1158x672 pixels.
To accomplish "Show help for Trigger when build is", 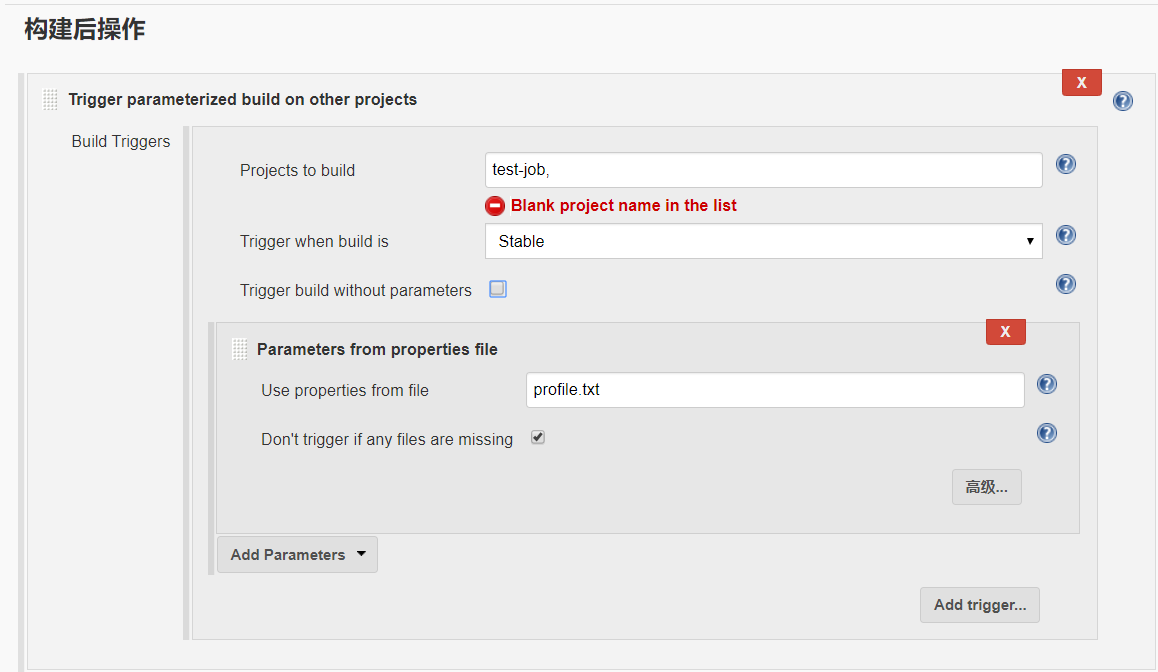I will 1066,236.
